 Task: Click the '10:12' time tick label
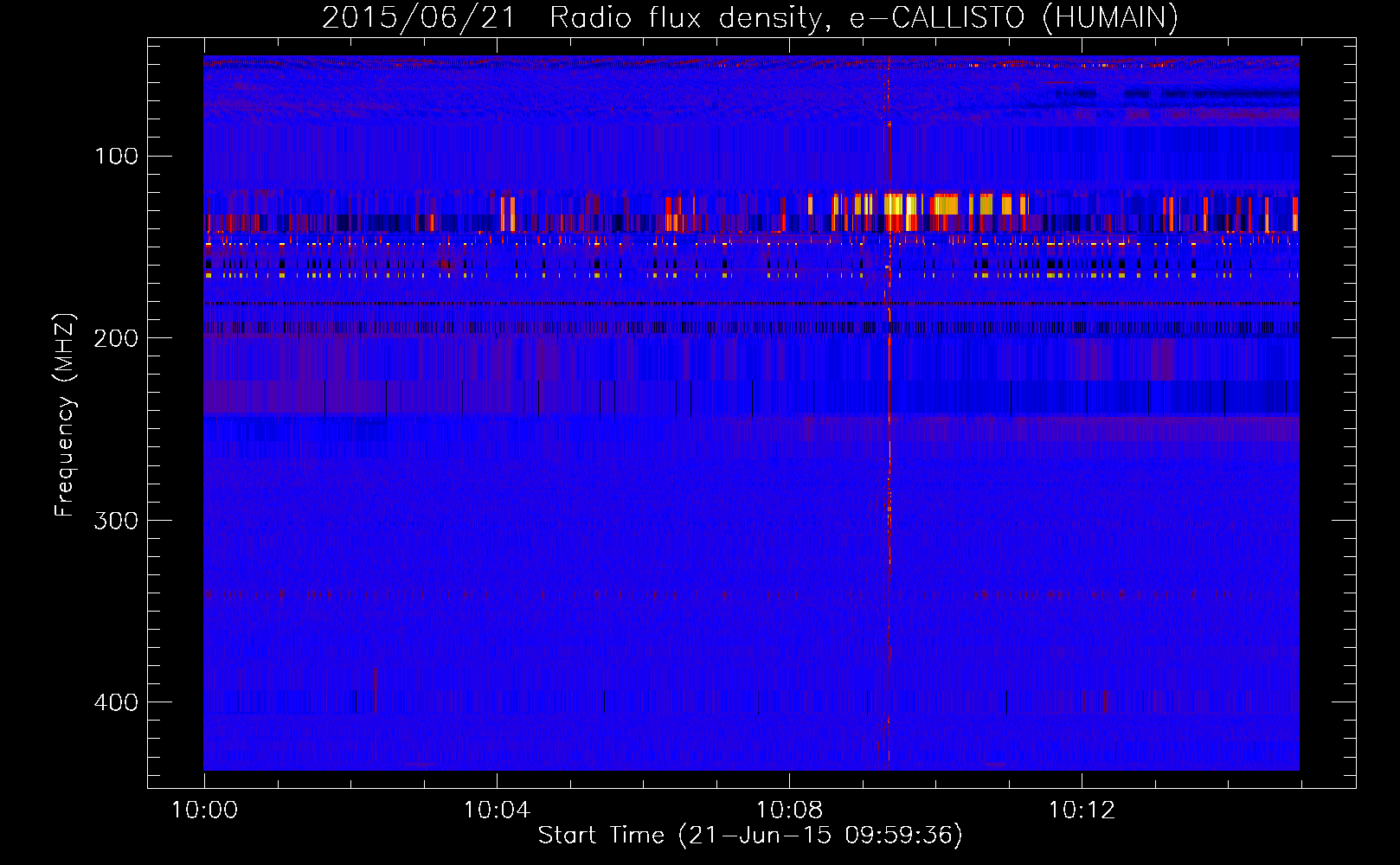pos(1082,810)
